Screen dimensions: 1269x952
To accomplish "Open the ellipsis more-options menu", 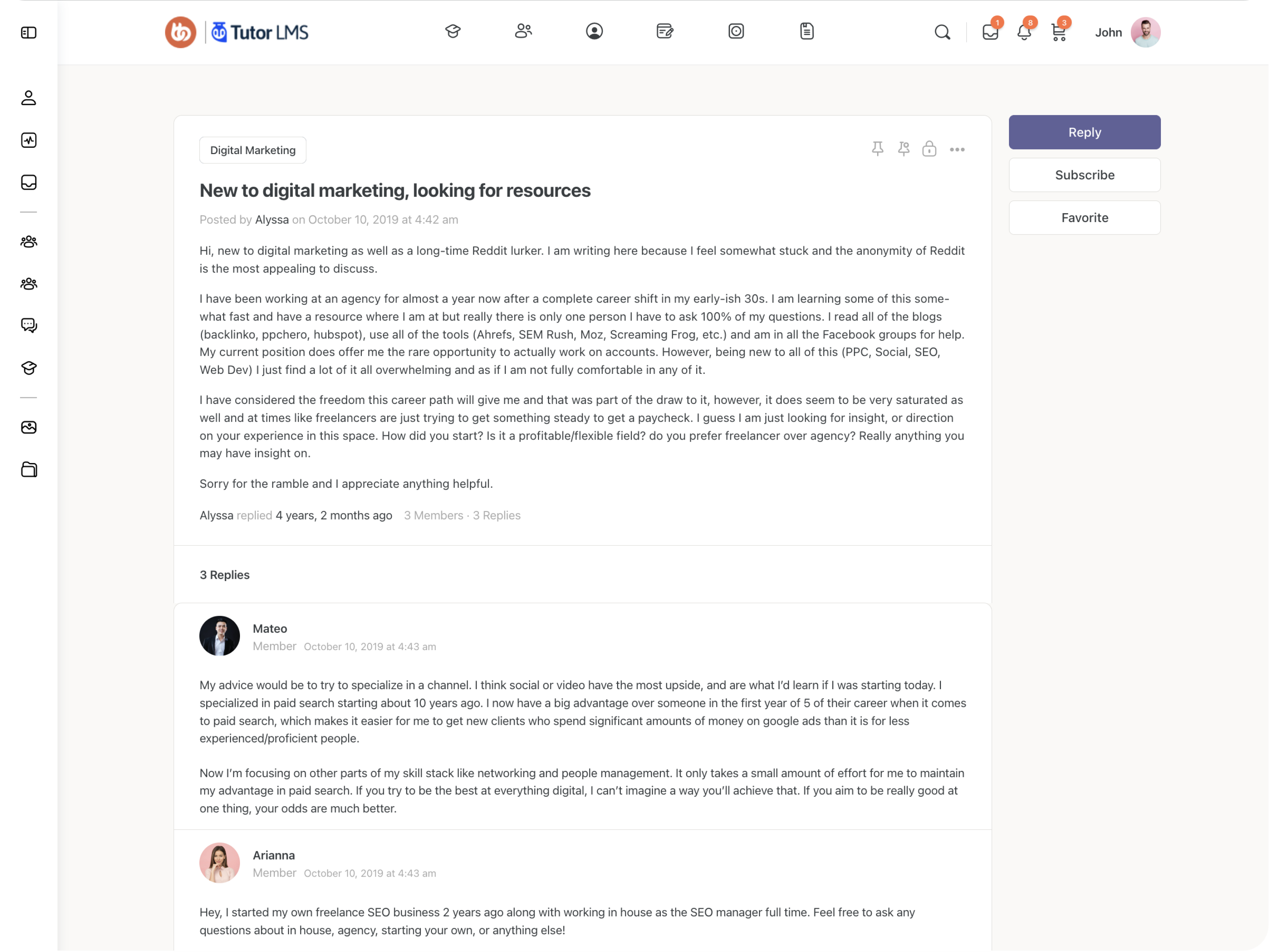I will (x=957, y=150).
